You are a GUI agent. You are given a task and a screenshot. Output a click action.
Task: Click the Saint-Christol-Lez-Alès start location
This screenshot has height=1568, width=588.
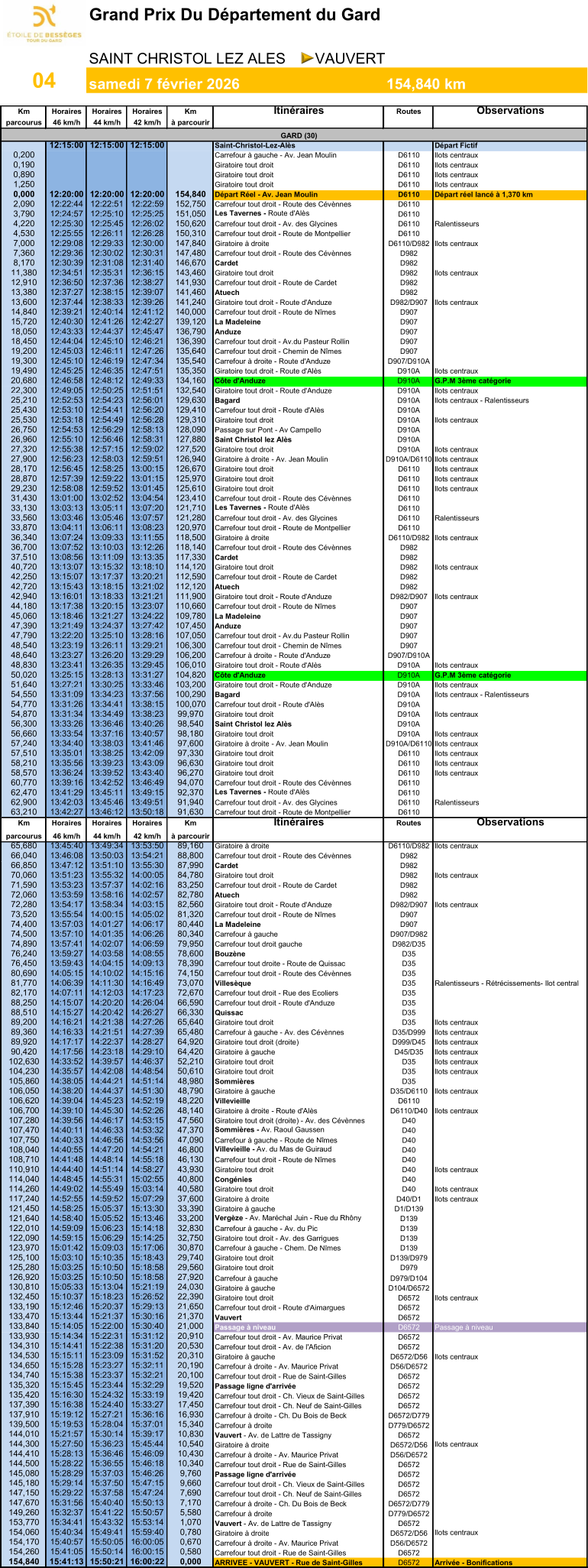pos(255,145)
